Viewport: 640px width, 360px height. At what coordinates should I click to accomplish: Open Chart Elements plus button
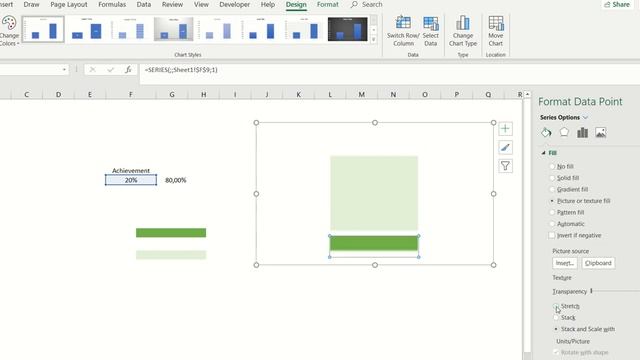pos(505,129)
